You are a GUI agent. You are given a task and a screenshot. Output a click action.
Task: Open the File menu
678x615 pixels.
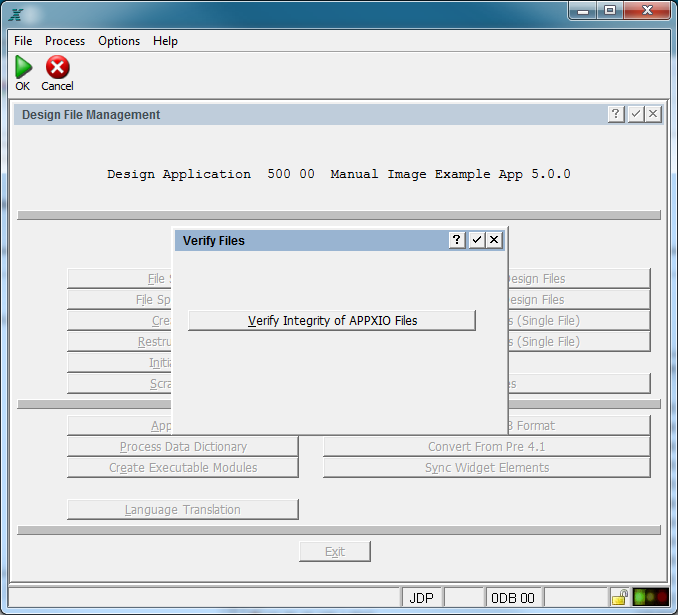23,41
